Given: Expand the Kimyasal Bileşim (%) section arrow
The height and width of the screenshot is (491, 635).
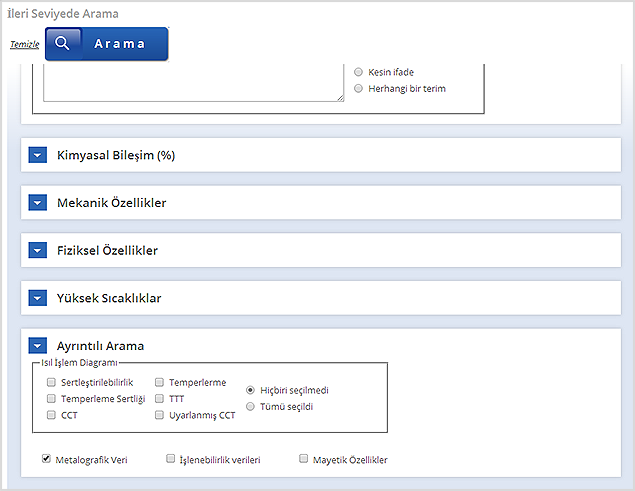Looking at the screenshot, I should click(x=38, y=155).
